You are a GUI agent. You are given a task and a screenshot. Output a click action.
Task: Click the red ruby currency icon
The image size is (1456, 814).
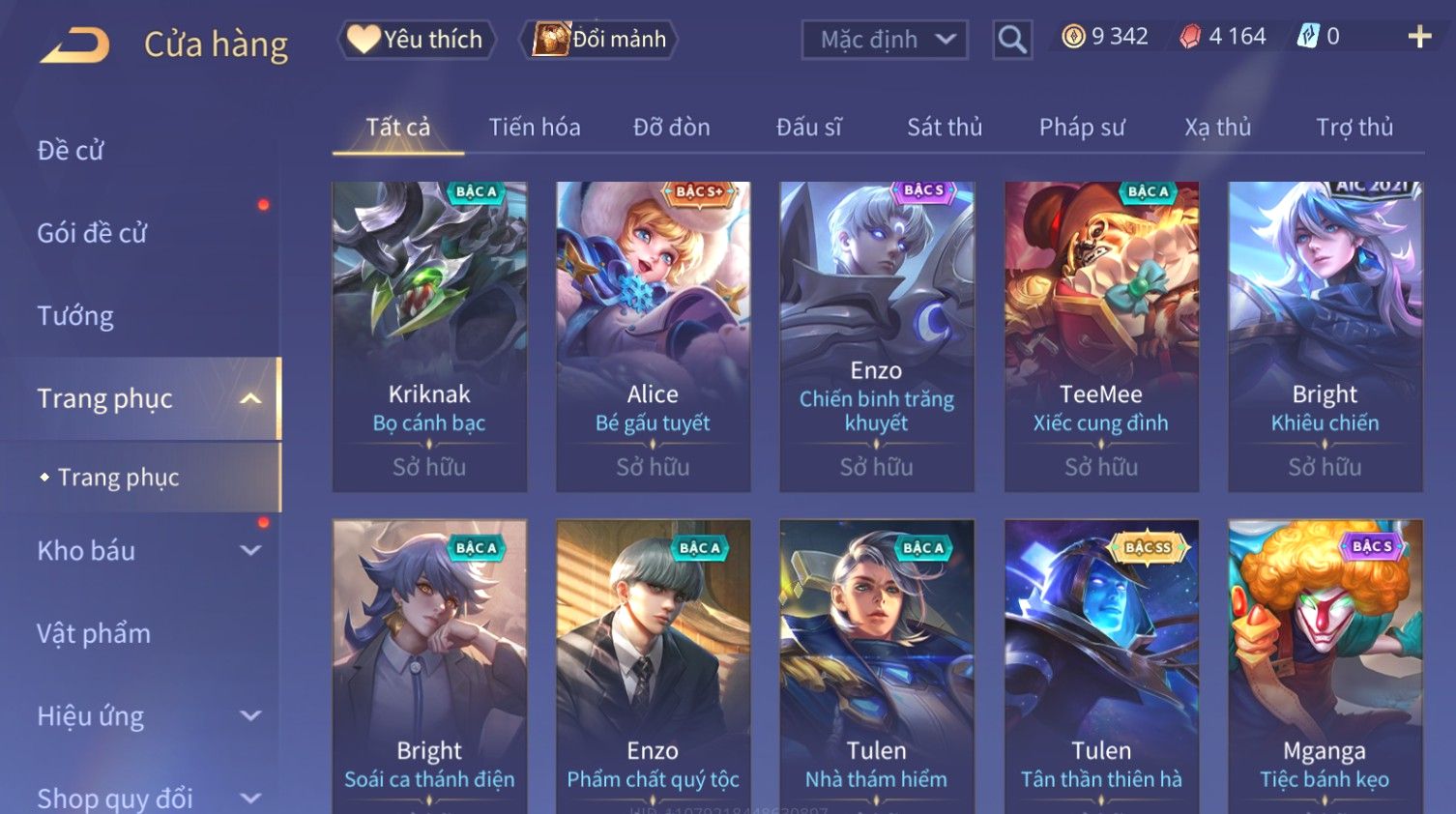[x=1190, y=37]
